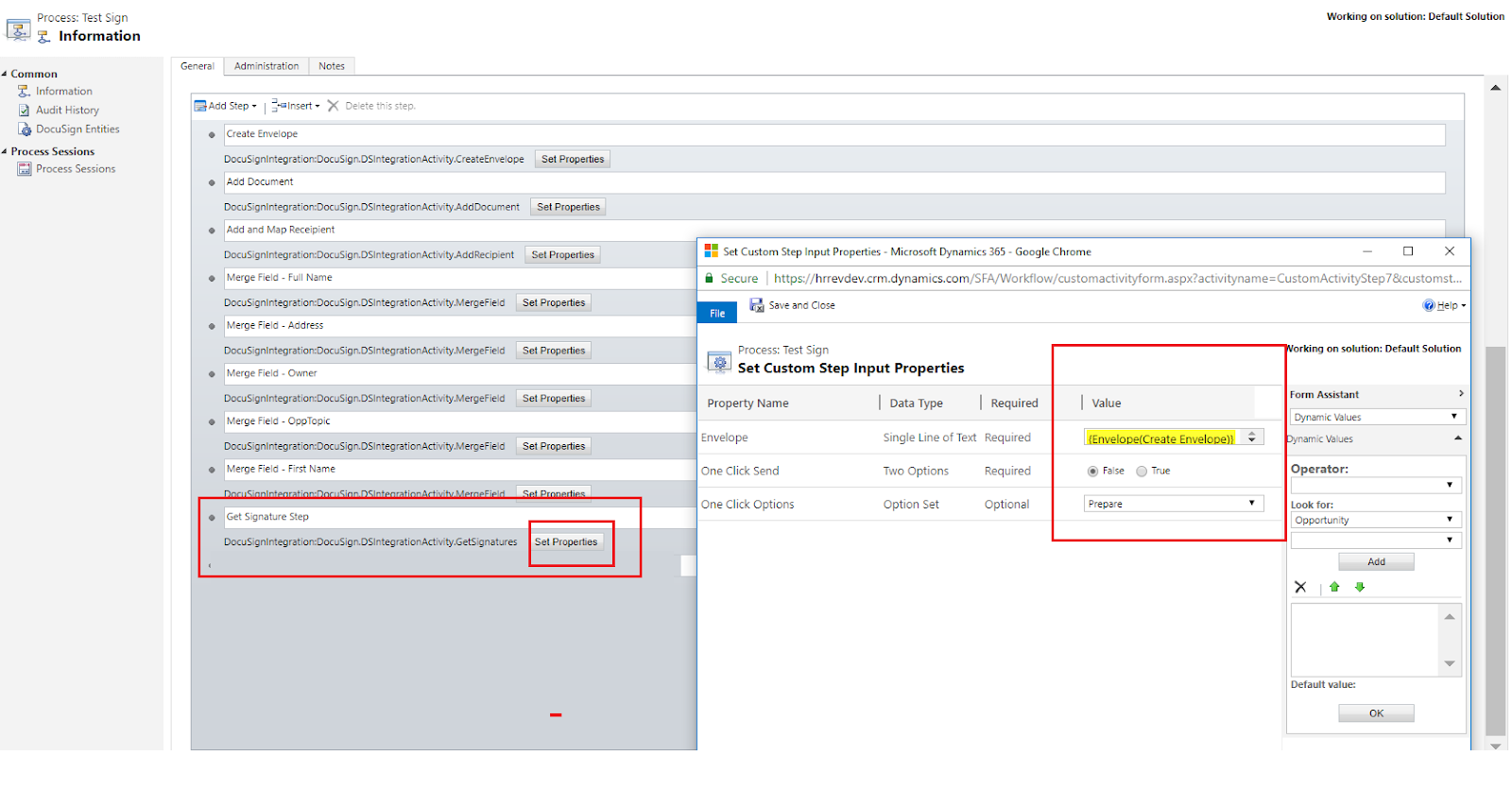Click the list box scroll down arrow
This screenshot has height=790, width=1512.
[1450, 664]
